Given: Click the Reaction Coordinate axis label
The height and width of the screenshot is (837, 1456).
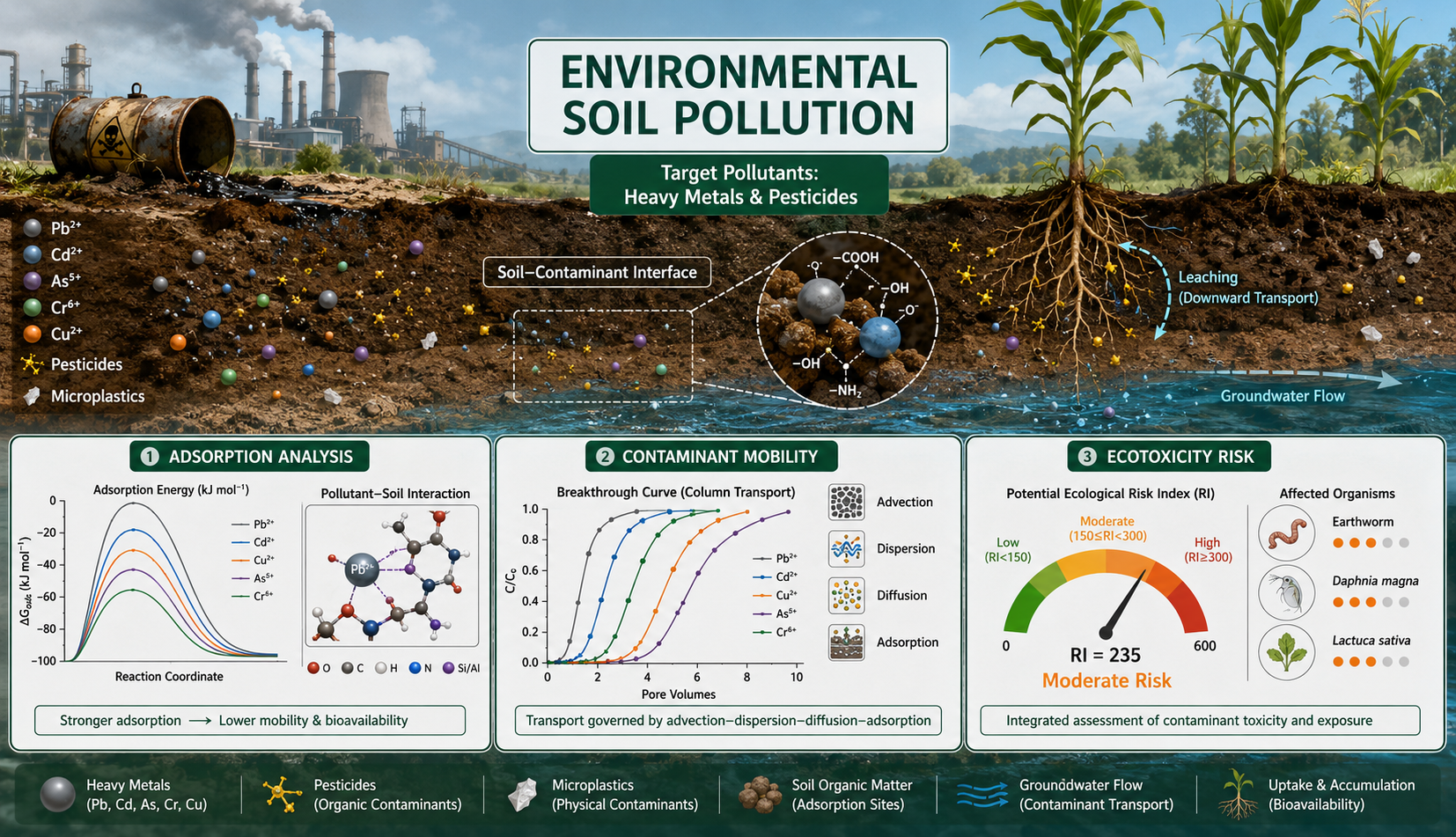Looking at the screenshot, I should tap(169, 677).
